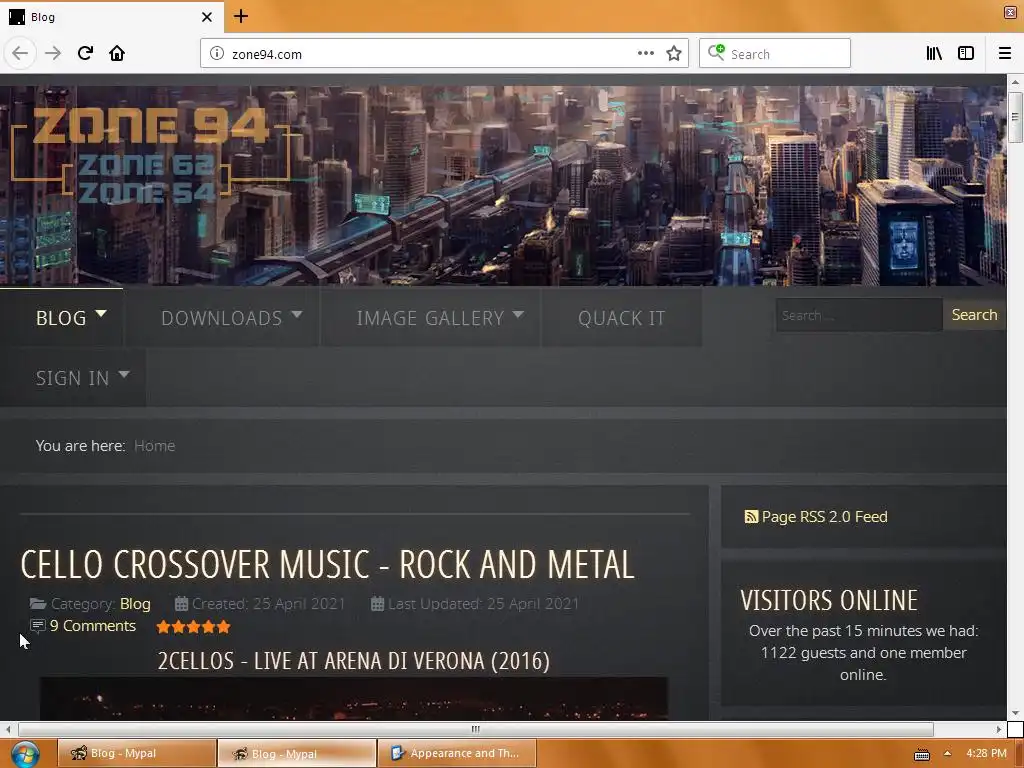The height and width of the screenshot is (768, 1024).
Task: Click the Created 25 April 2021 text
Action: [x=268, y=604]
